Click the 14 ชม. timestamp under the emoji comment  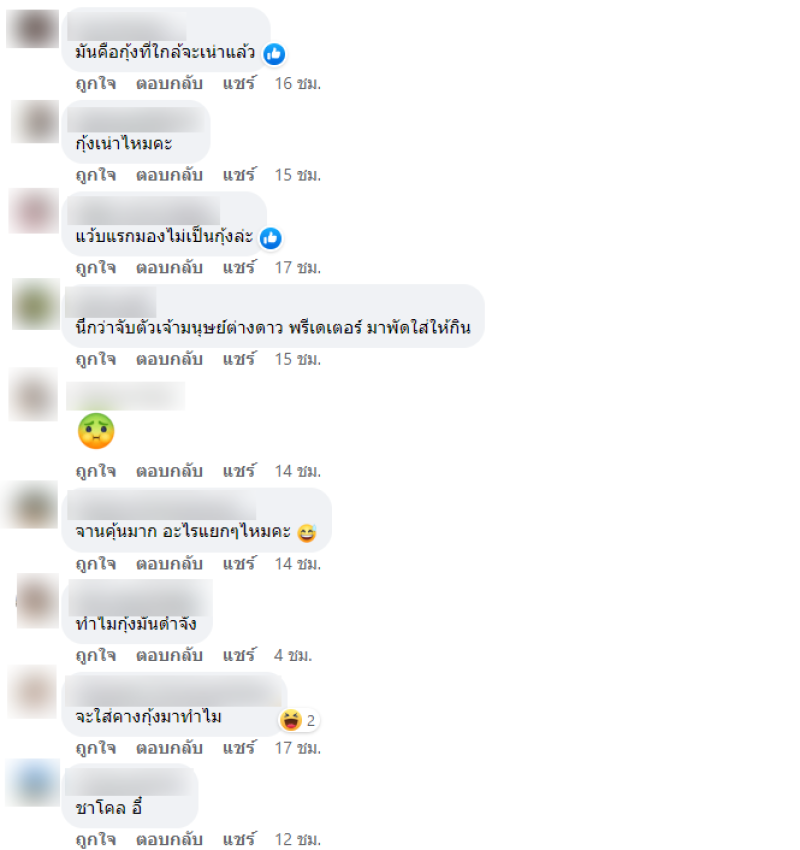tap(298, 471)
